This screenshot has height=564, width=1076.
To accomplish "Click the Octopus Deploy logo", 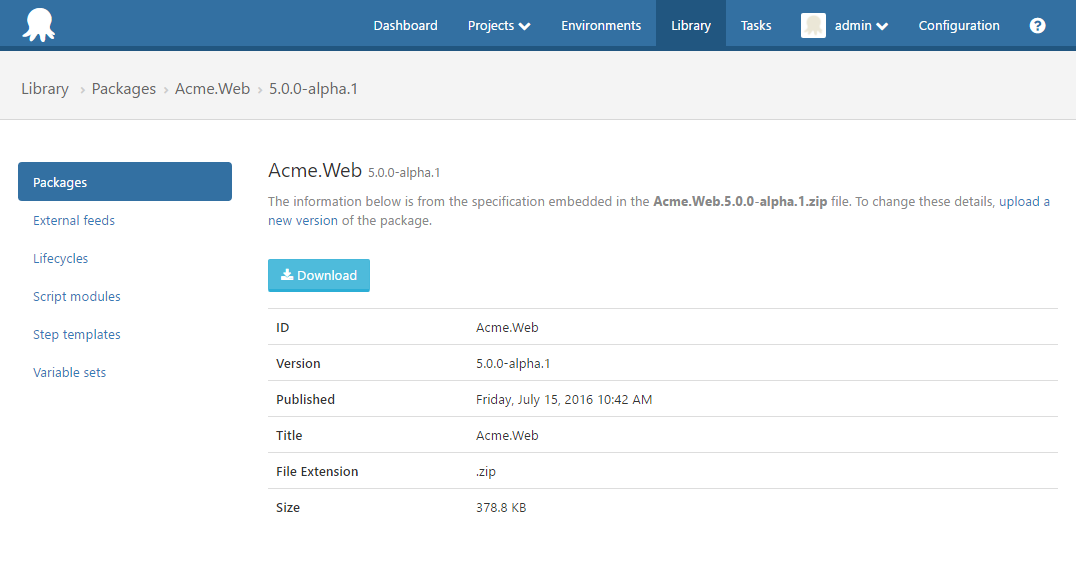I will [38, 25].
